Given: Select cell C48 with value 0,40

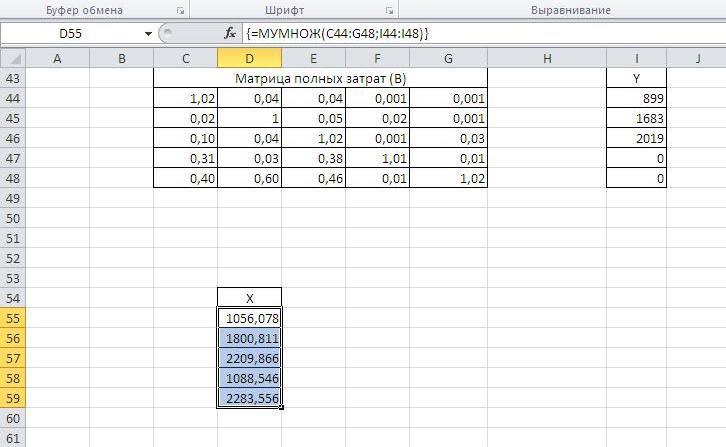Looking at the screenshot, I should (185, 178).
